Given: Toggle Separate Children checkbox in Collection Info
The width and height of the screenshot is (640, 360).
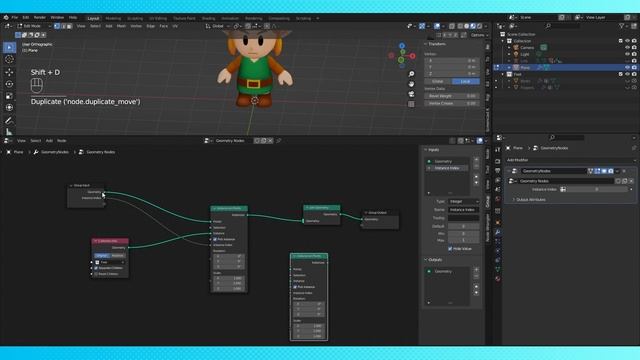Looking at the screenshot, I should pyautogui.click(x=96, y=268).
